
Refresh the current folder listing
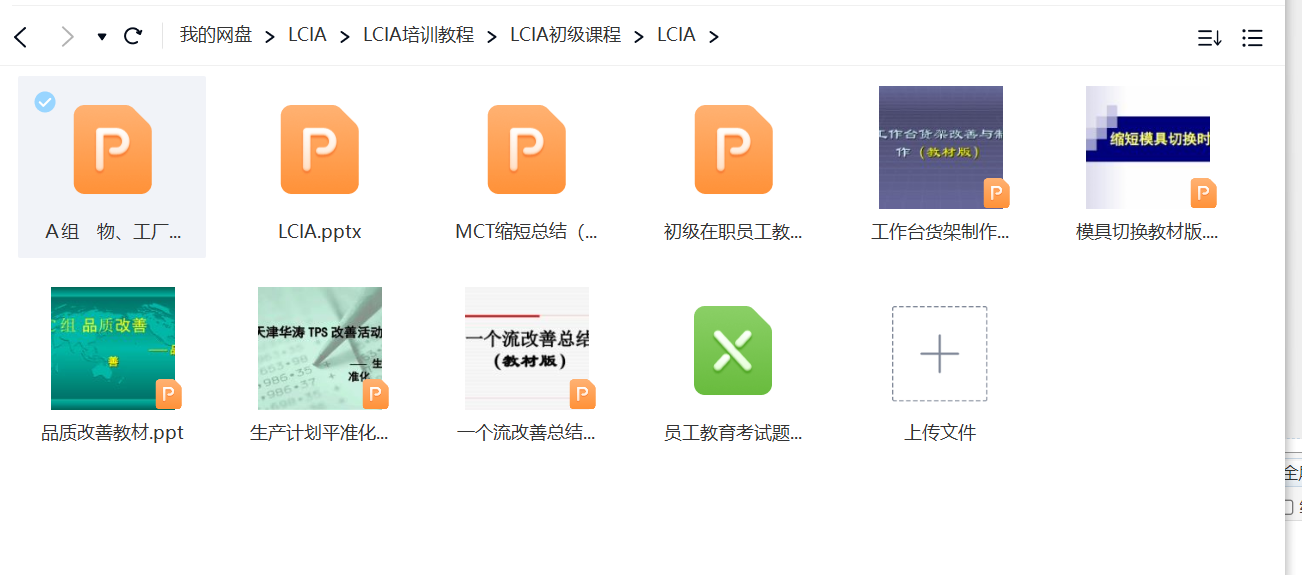(x=132, y=37)
